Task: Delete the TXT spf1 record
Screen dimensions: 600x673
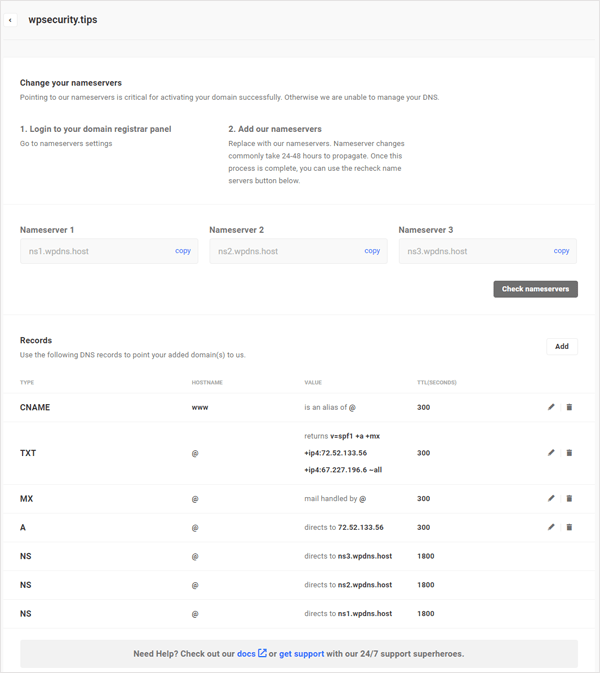Action: coord(569,452)
